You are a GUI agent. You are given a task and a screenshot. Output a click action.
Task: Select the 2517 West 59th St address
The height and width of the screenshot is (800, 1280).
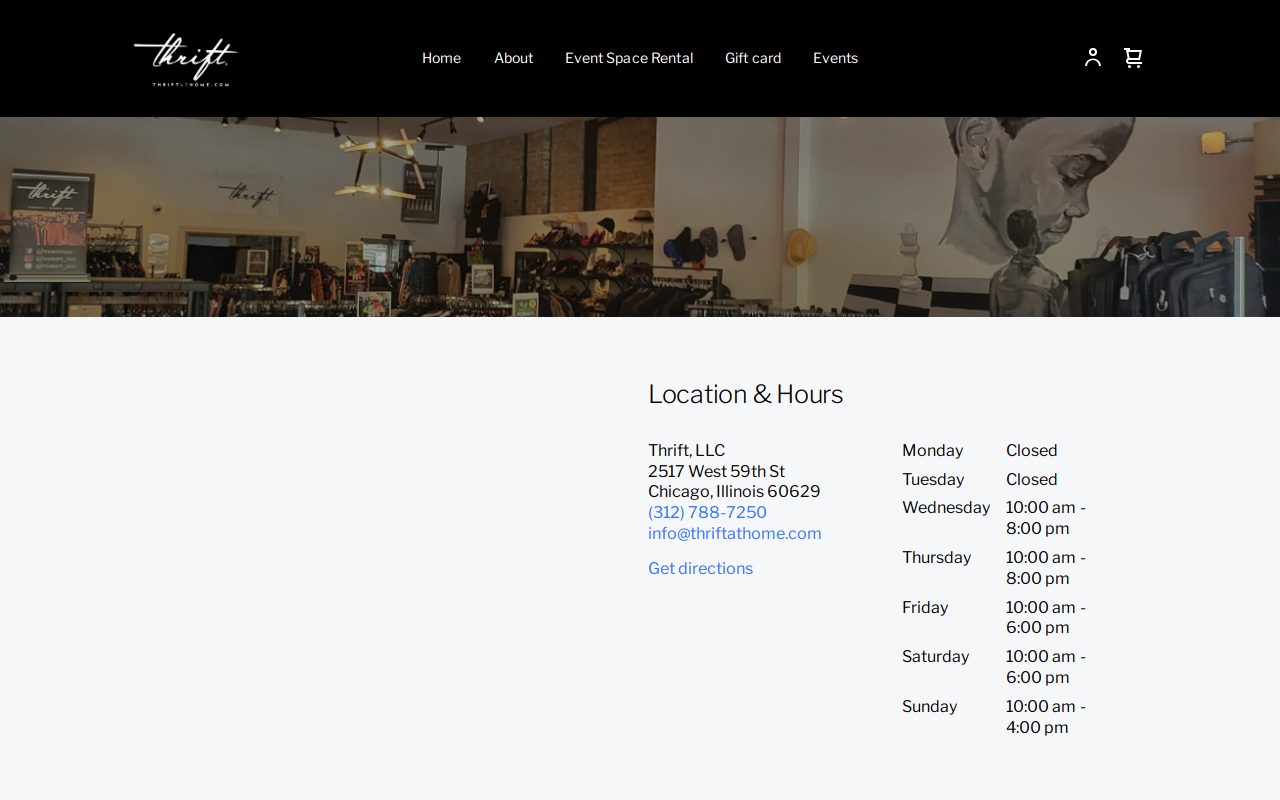[716, 472]
